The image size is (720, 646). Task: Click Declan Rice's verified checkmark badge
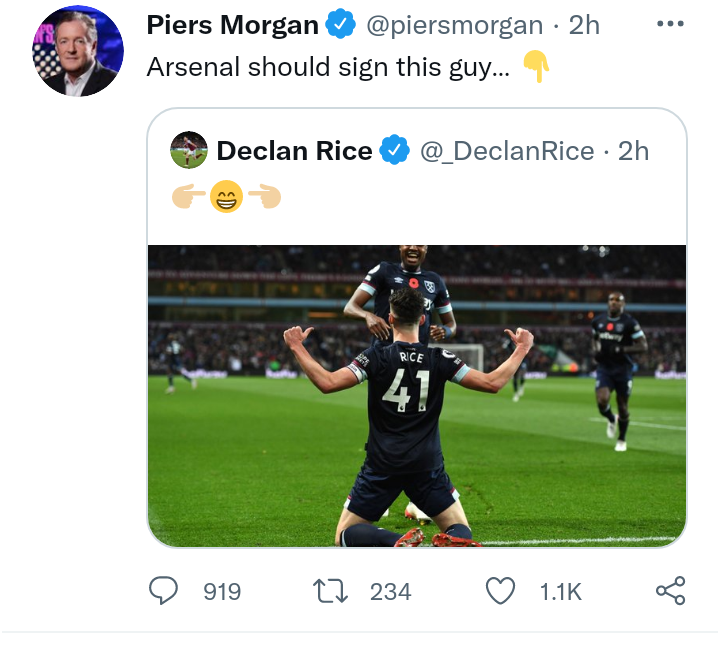[395, 151]
